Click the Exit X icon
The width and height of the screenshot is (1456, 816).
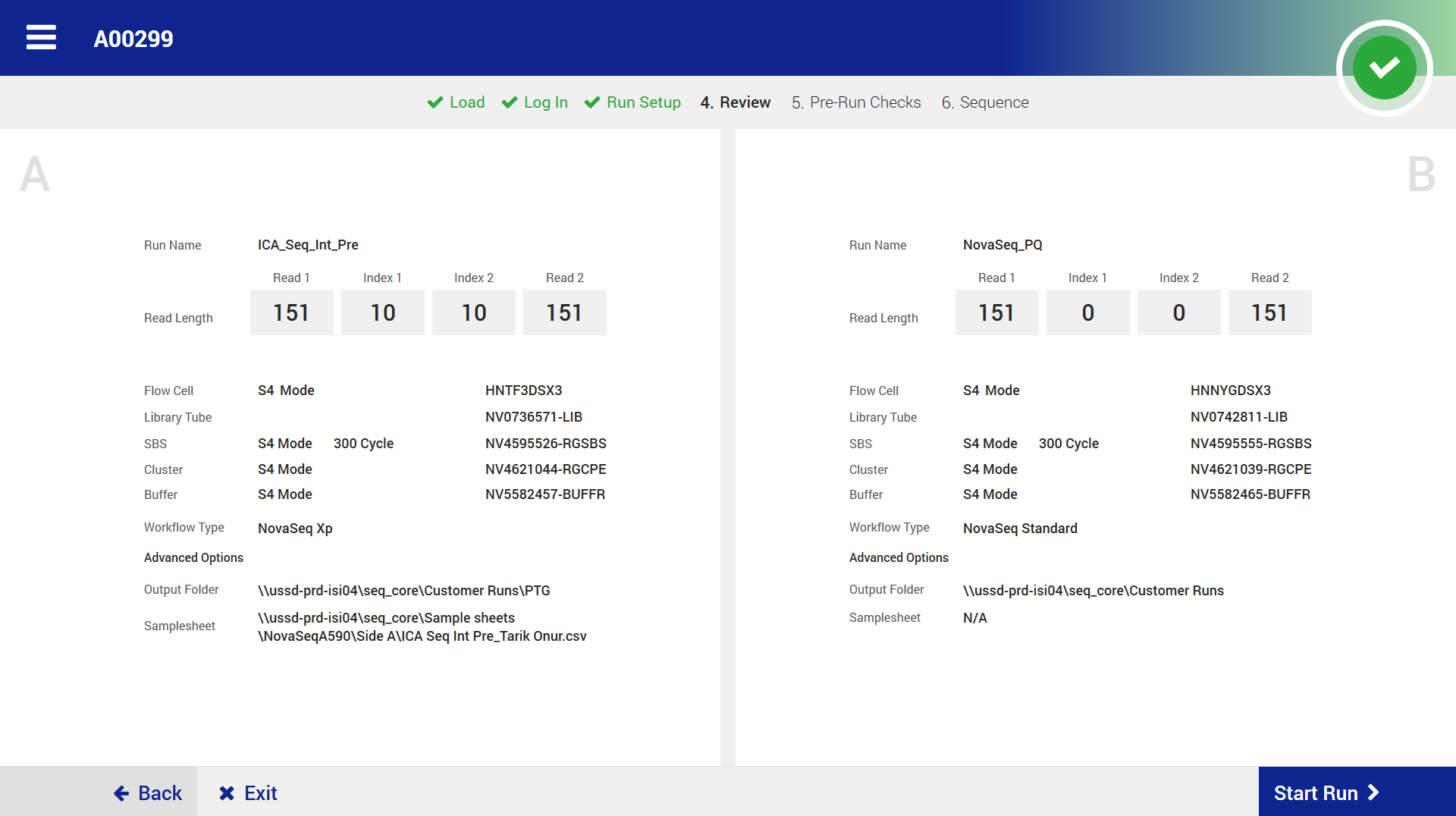click(x=227, y=793)
